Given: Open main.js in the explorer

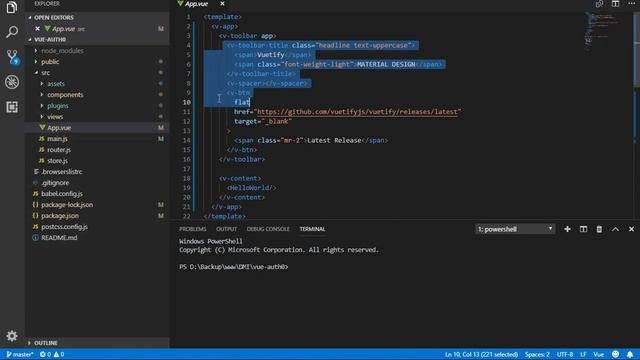Looking at the screenshot, I should point(57,139).
